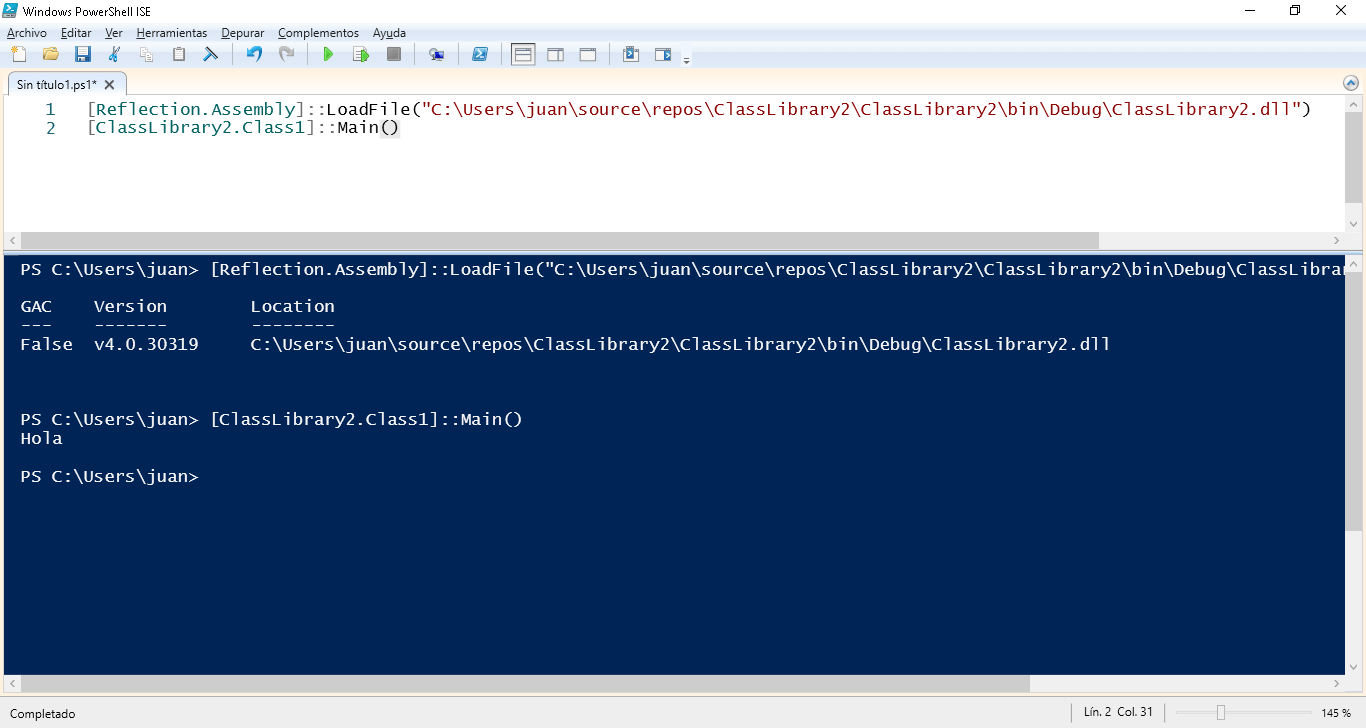Open the New Remote PowerShell Tab icon

coord(436,54)
